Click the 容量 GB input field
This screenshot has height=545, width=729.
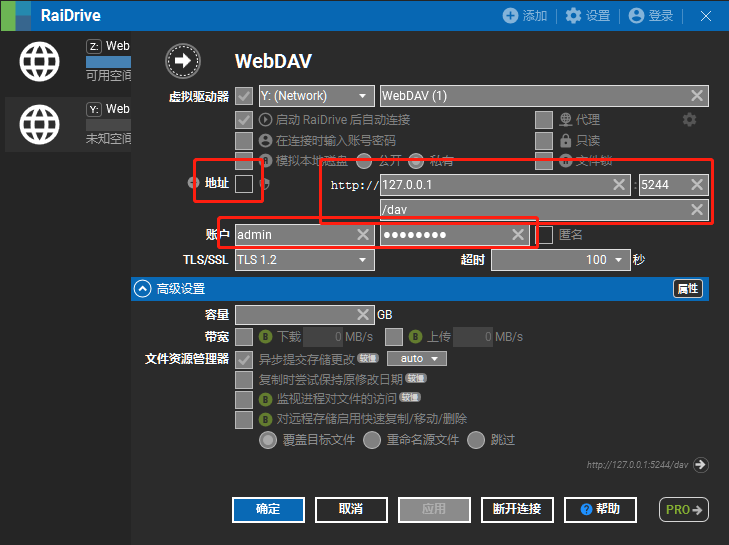(305, 315)
